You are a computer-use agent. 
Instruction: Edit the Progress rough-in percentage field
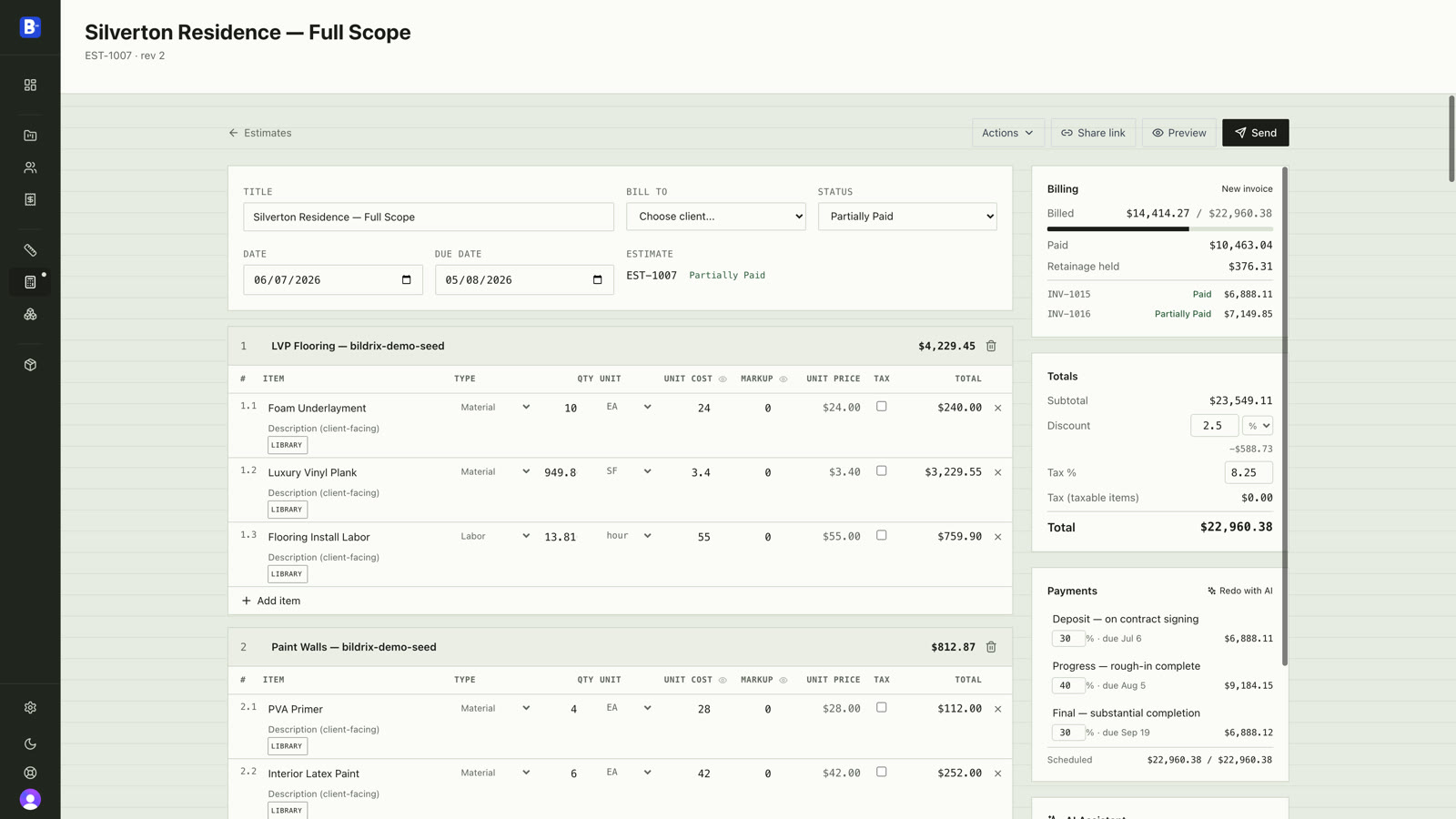tap(1068, 686)
